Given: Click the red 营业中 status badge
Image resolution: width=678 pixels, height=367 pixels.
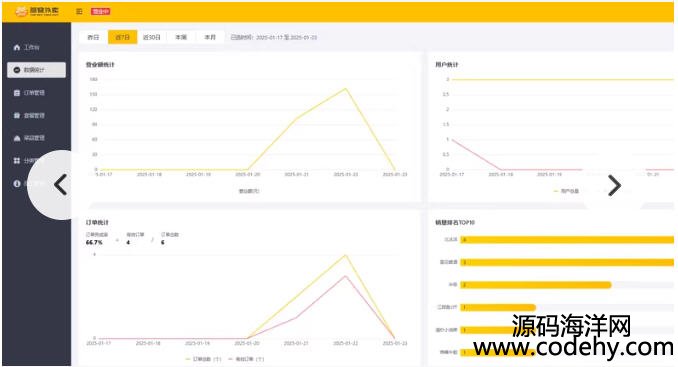Looking at the screenshot, I should (x=100, y=11).
